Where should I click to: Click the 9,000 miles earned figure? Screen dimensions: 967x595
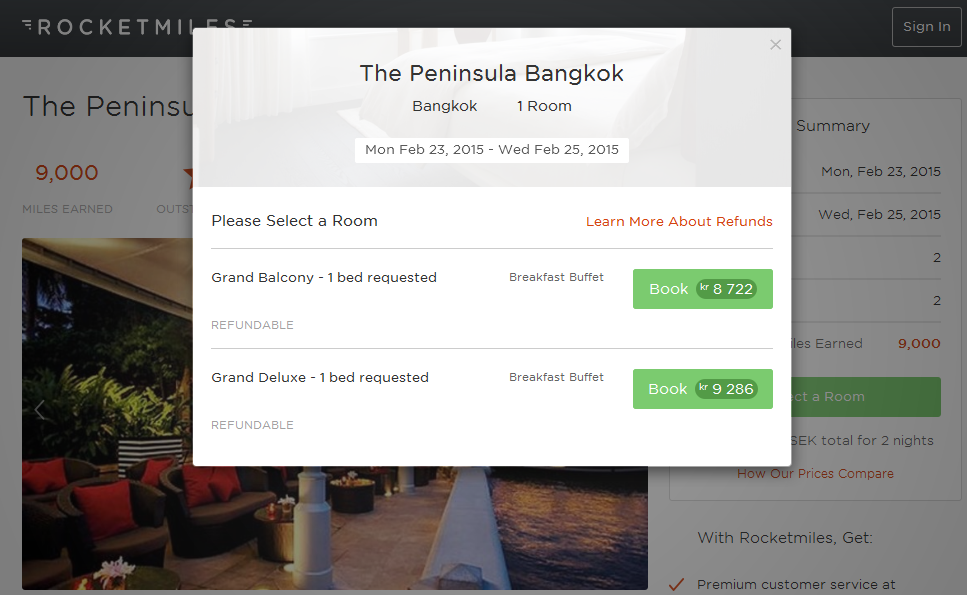pyautogui.click(x=67, y=173)
